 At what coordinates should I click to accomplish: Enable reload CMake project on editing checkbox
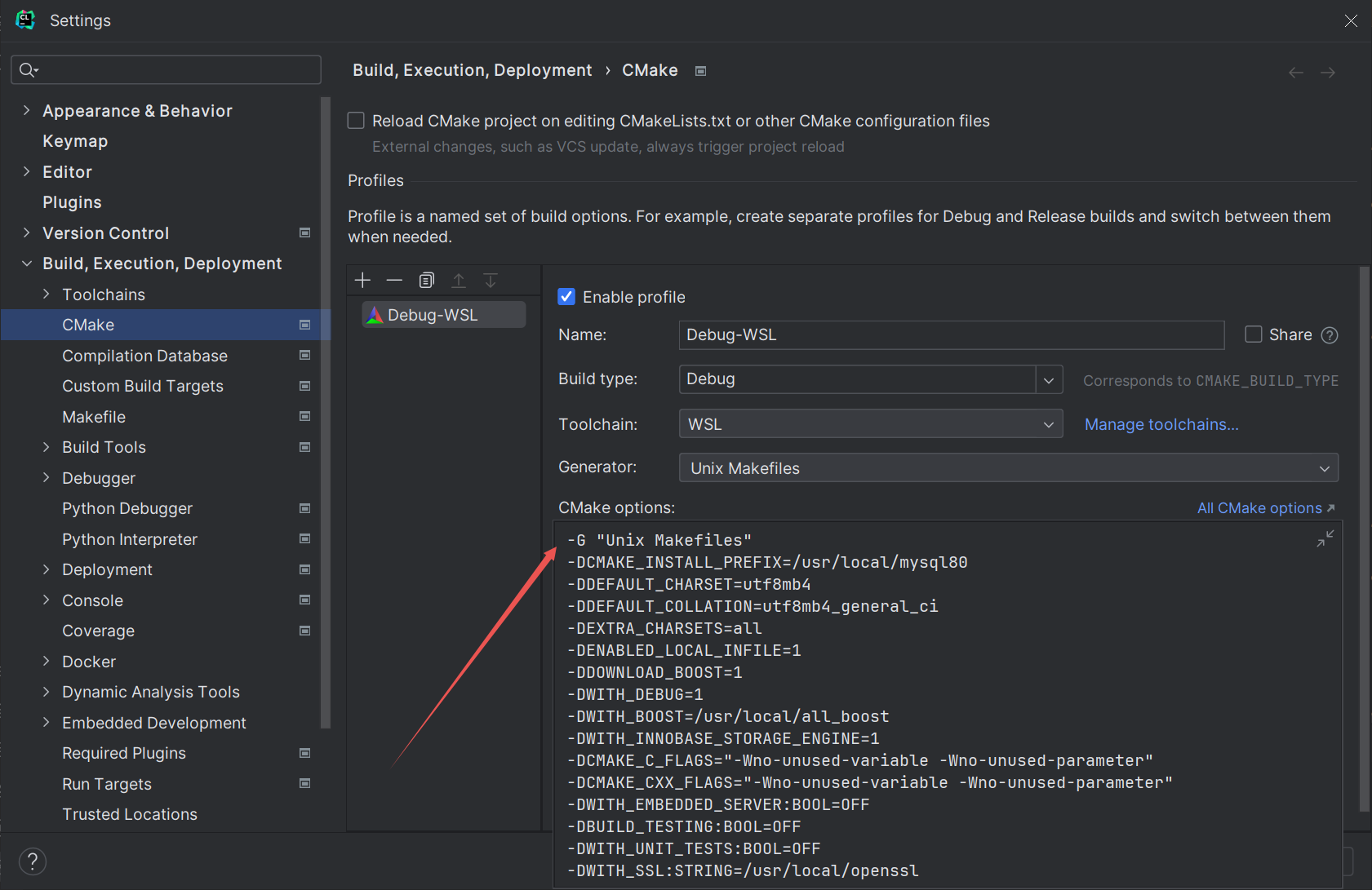(x=356, y=121)
